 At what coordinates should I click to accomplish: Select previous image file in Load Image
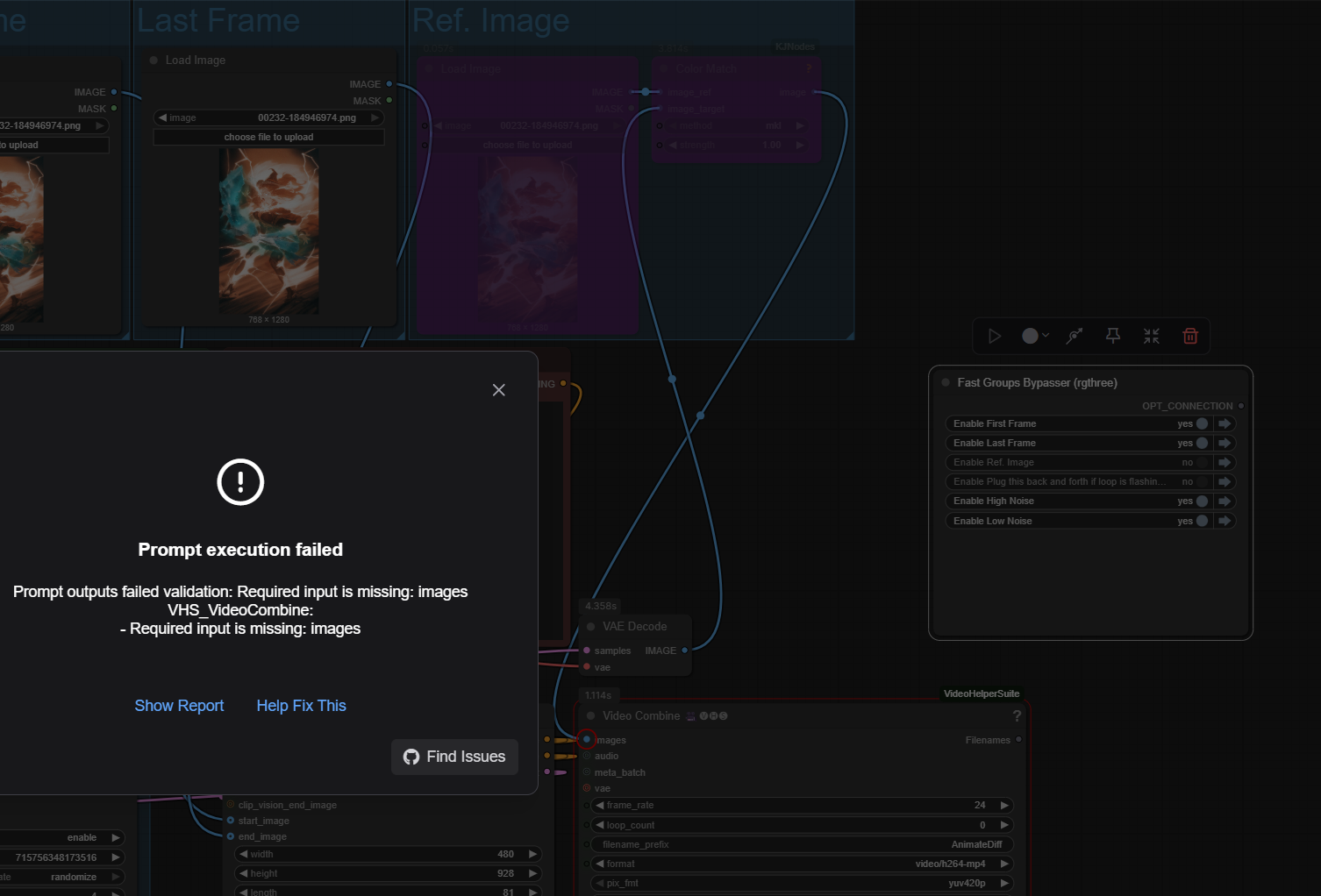click(x=162, y=117)
